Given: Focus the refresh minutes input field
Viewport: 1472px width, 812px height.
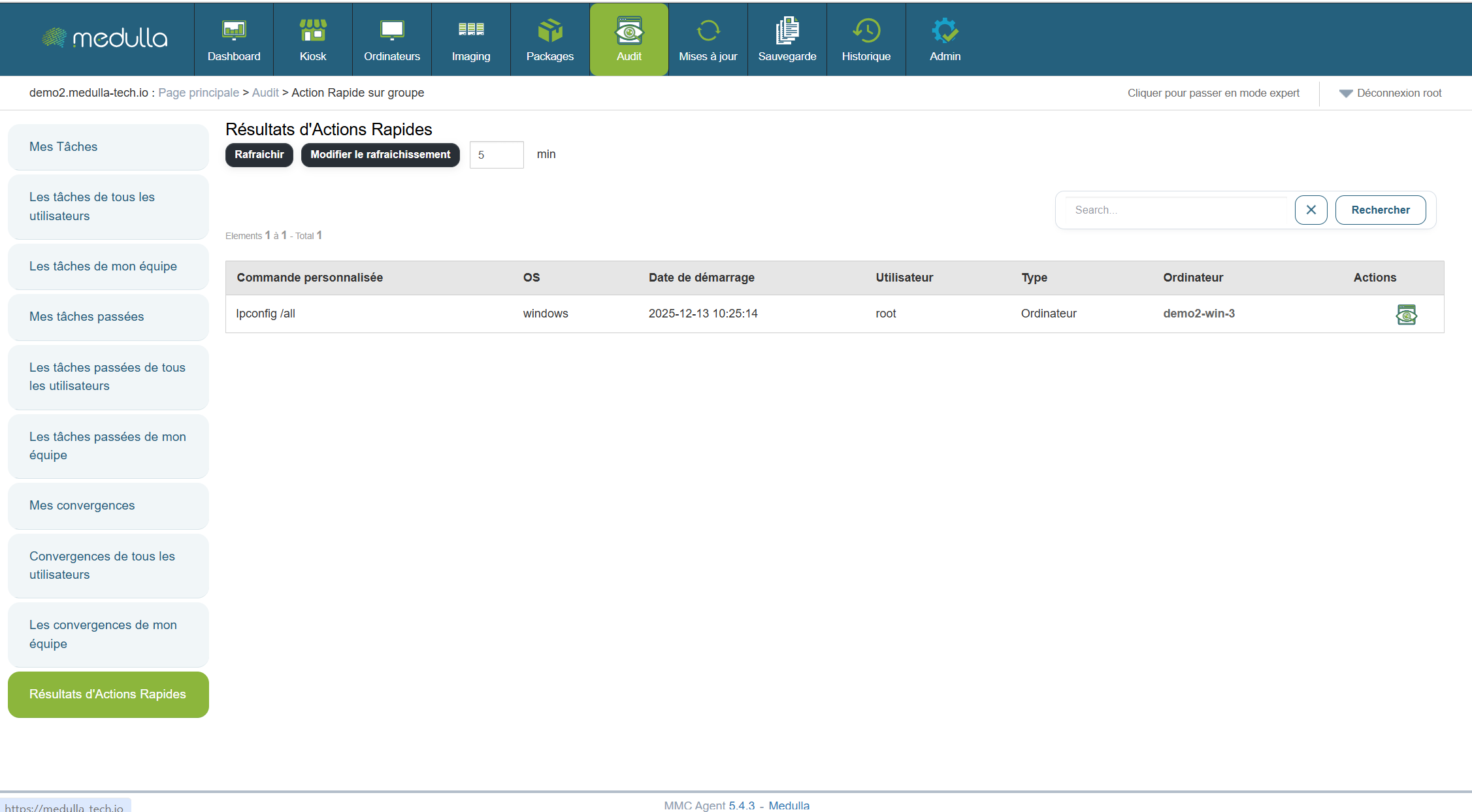Looking at the screenshot, I should [497, 155].
